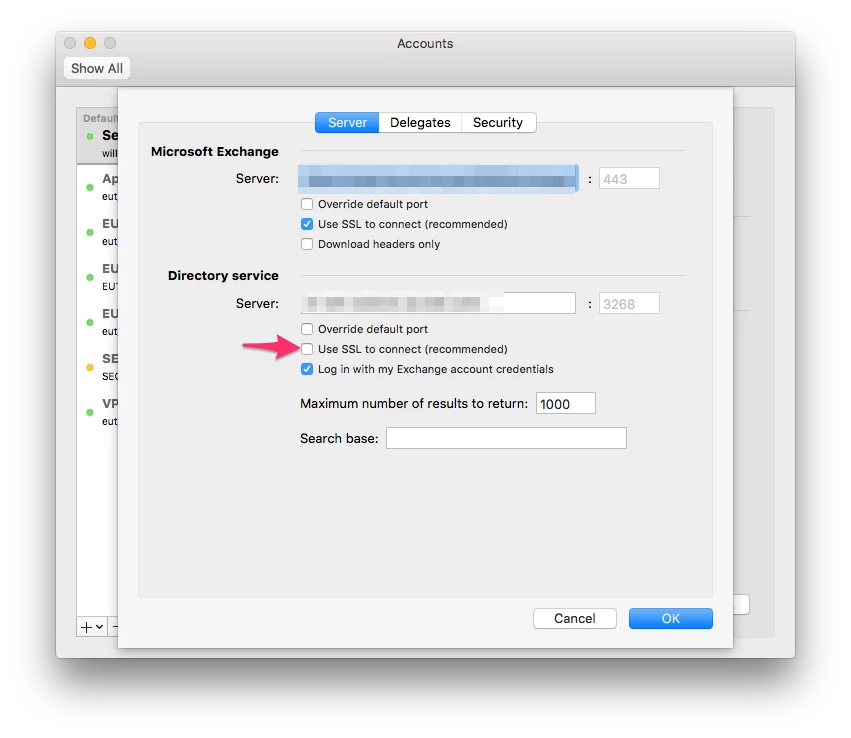Image resolution: width=851 pixels, height=738 pixels.
Task: Enable Download headers only
Action: (x=307, y=244)
